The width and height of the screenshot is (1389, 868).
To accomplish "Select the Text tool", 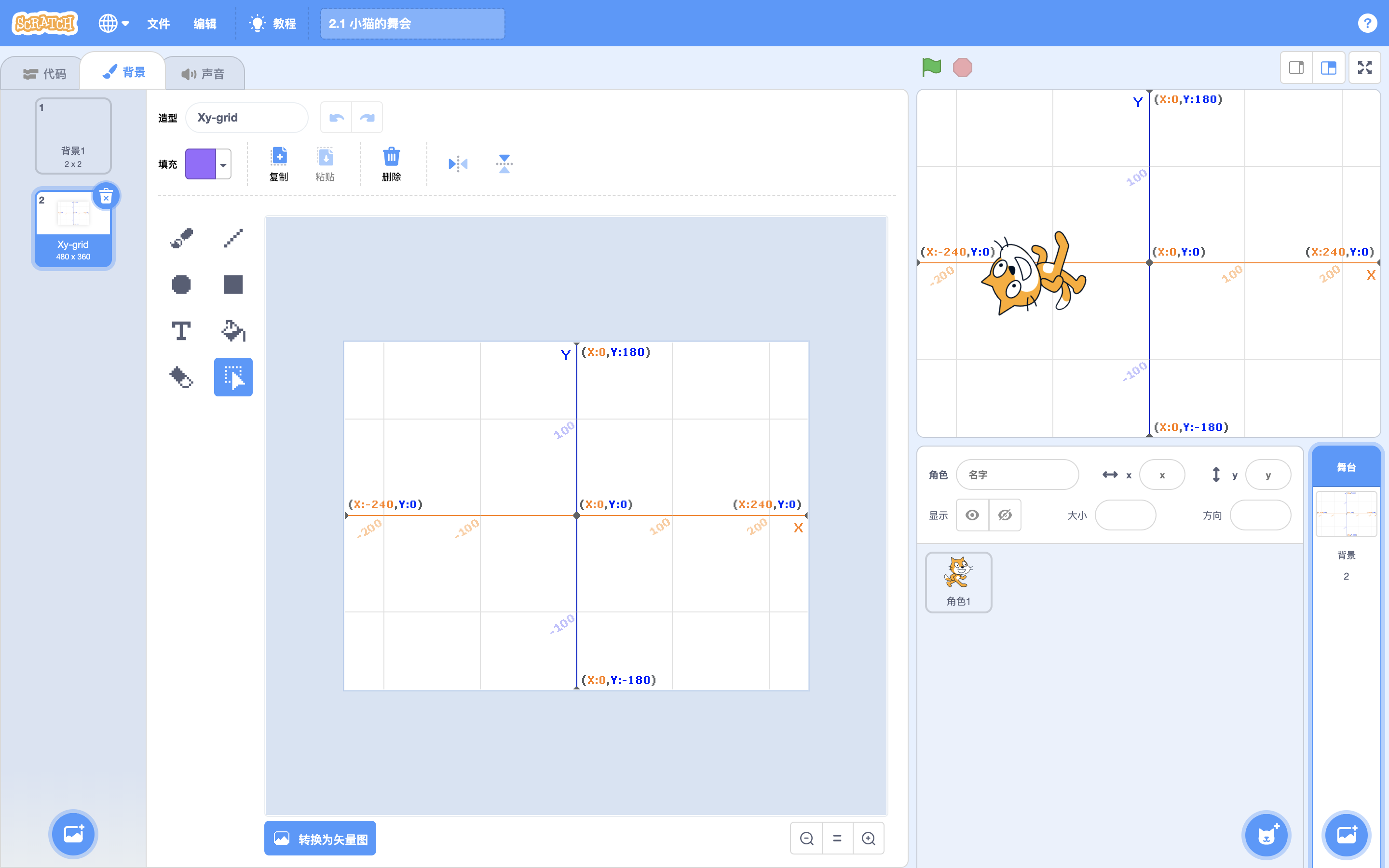I will tap(181, 331).
